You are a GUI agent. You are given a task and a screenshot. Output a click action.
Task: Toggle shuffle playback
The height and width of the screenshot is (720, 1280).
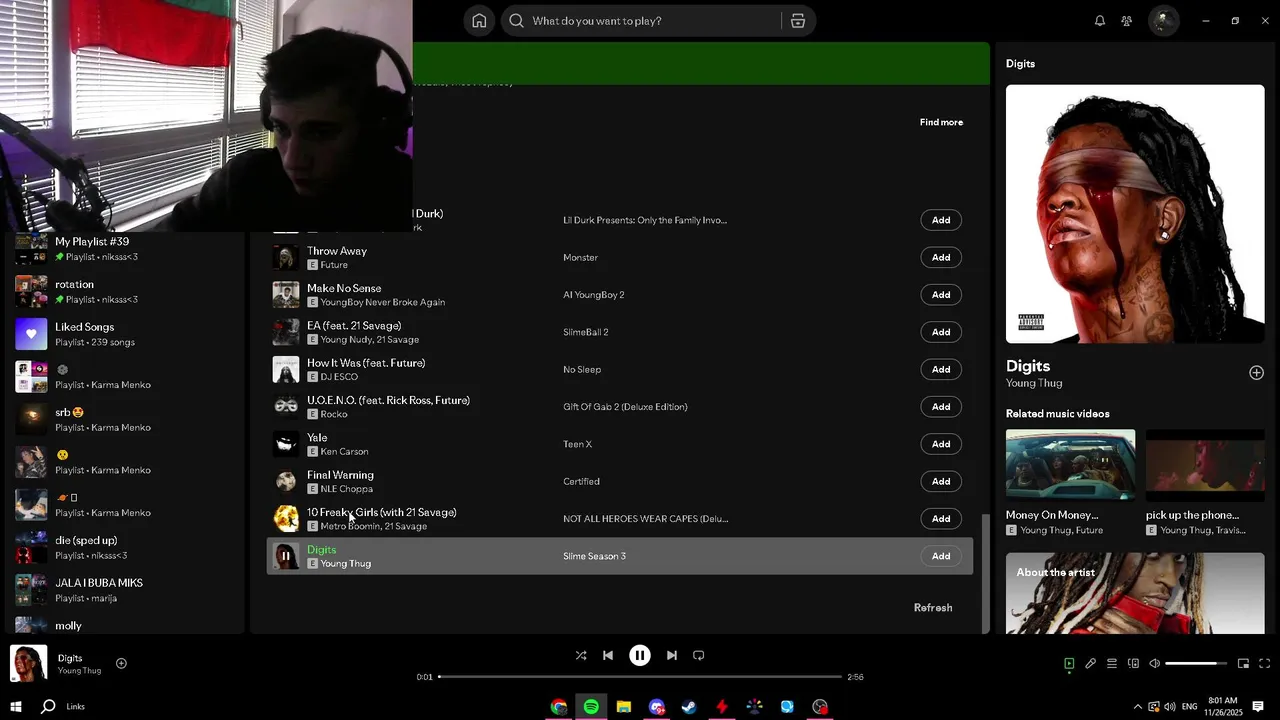pos(581,656)
